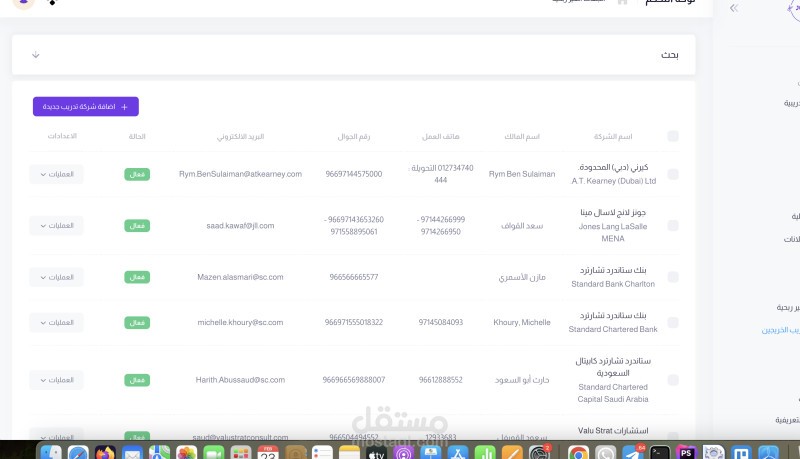
Task: Click company name Standard Chartered Bank
Action: tap(613, 329)
